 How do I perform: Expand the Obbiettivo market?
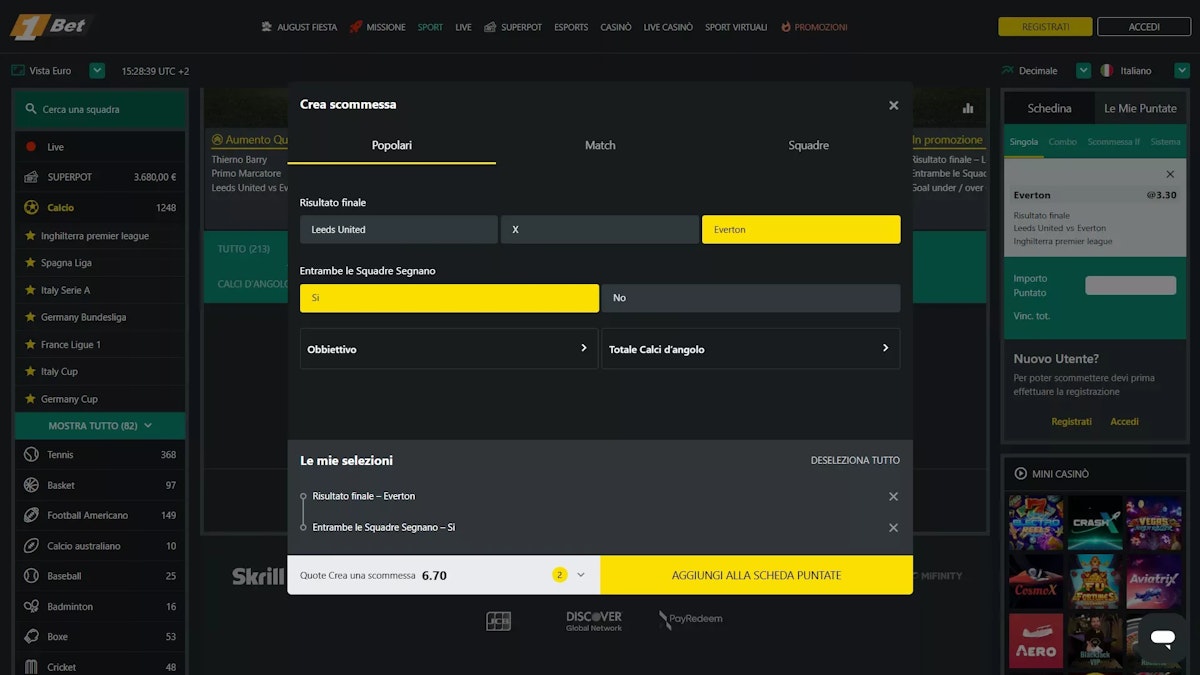(449, 349)
